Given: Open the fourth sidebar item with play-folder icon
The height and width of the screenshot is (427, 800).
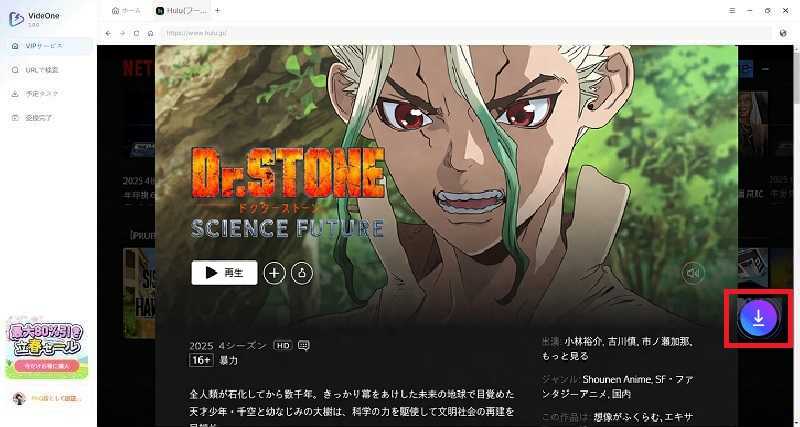Looking at the screenshot, I should pyautogui.click(x=47, y=118).
